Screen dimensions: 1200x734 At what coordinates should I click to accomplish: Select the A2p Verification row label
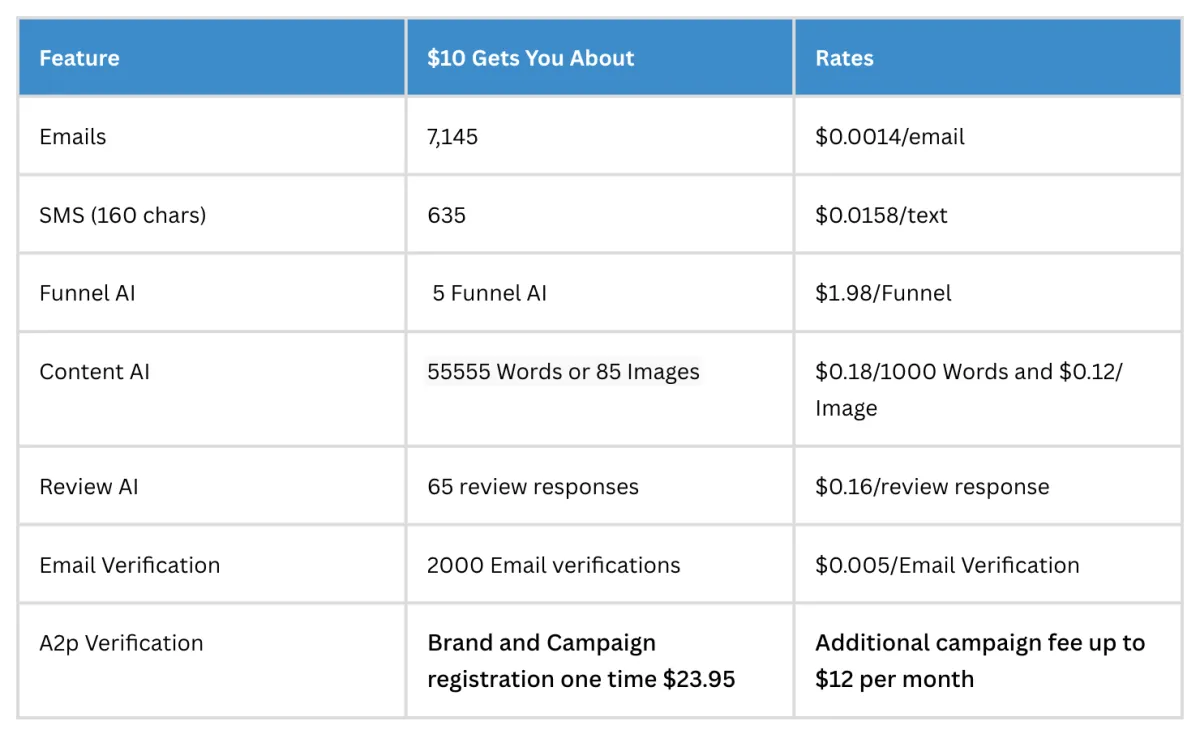(x=121, y=642)
